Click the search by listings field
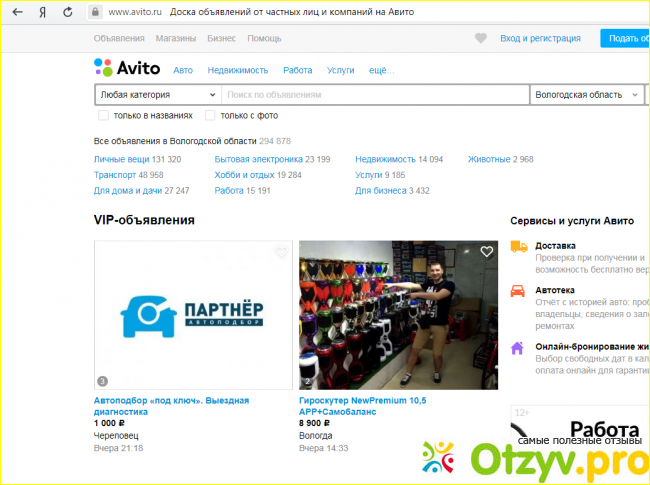The height and width of the screenshot is (485, 650). [375, 95]
